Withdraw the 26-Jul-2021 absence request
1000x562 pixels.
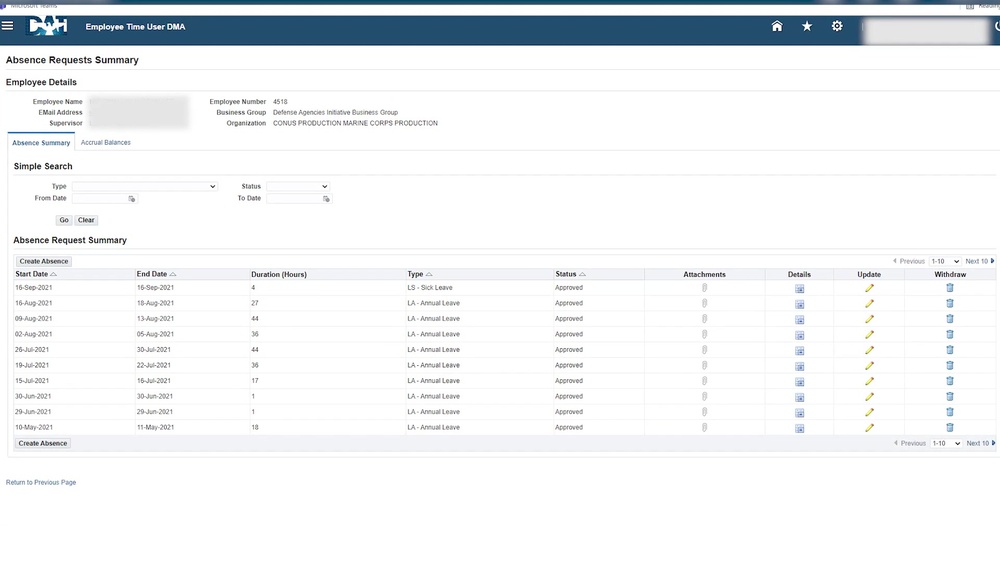(950, 350)
